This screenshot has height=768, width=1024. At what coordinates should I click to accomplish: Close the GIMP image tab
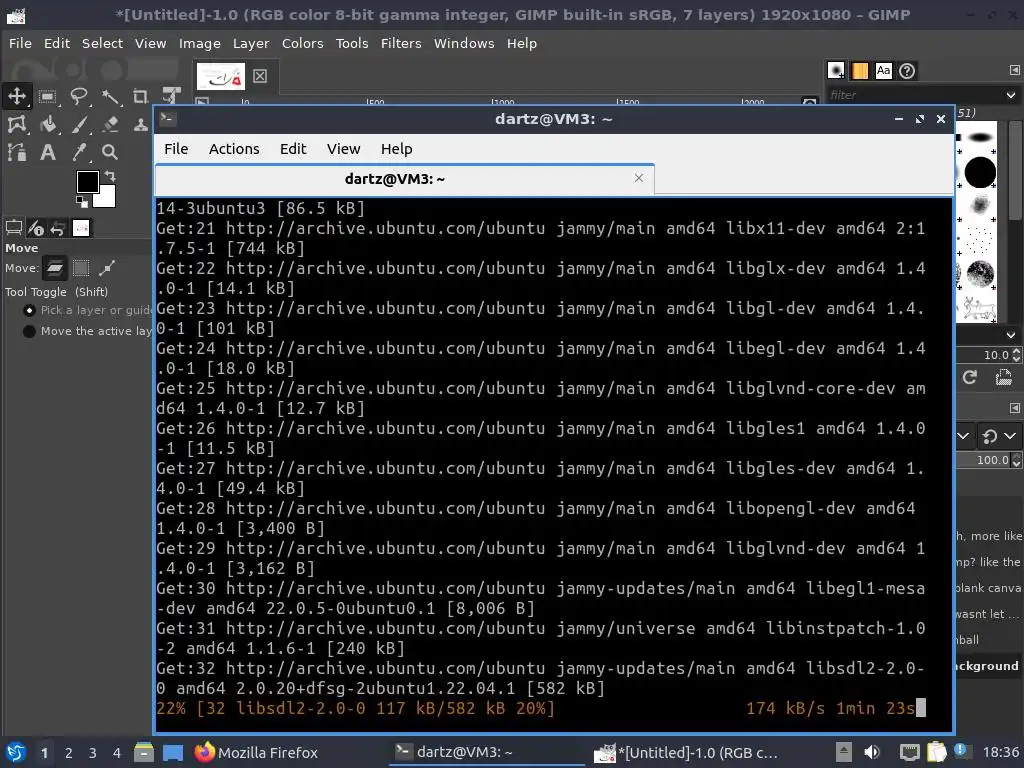(260, 76)
